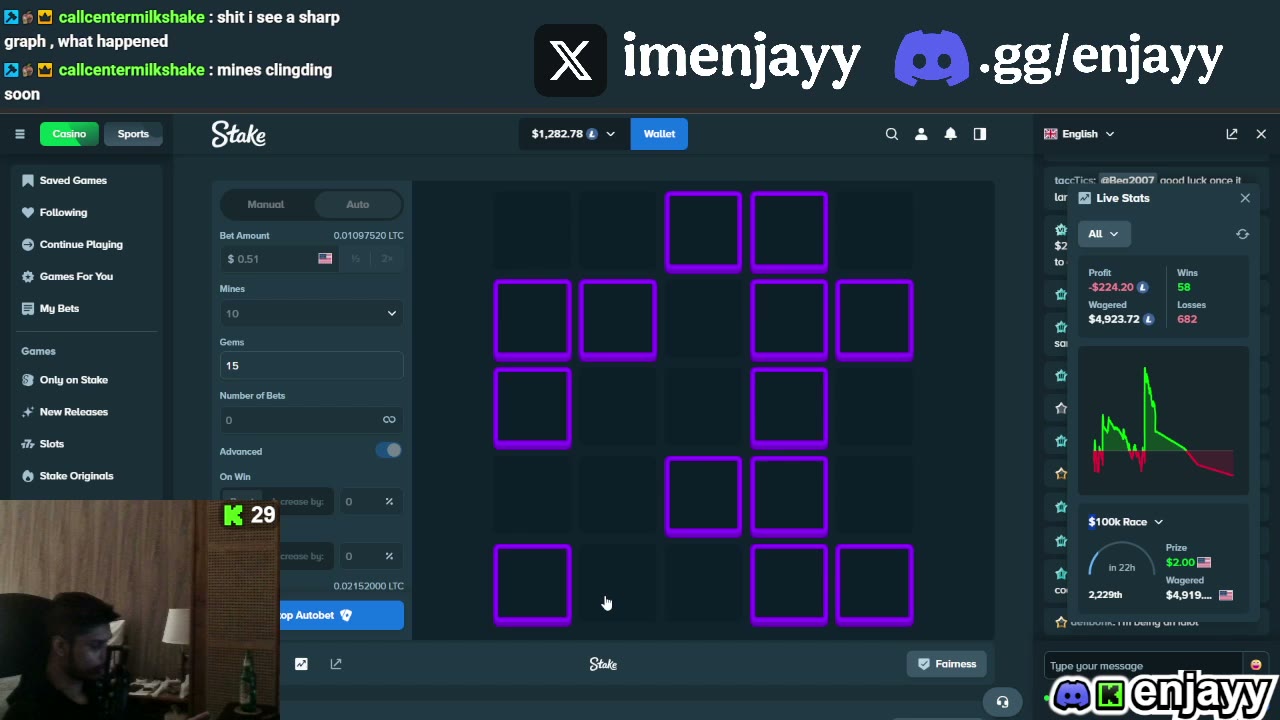Open the search magnifier icon

point(892,134)
